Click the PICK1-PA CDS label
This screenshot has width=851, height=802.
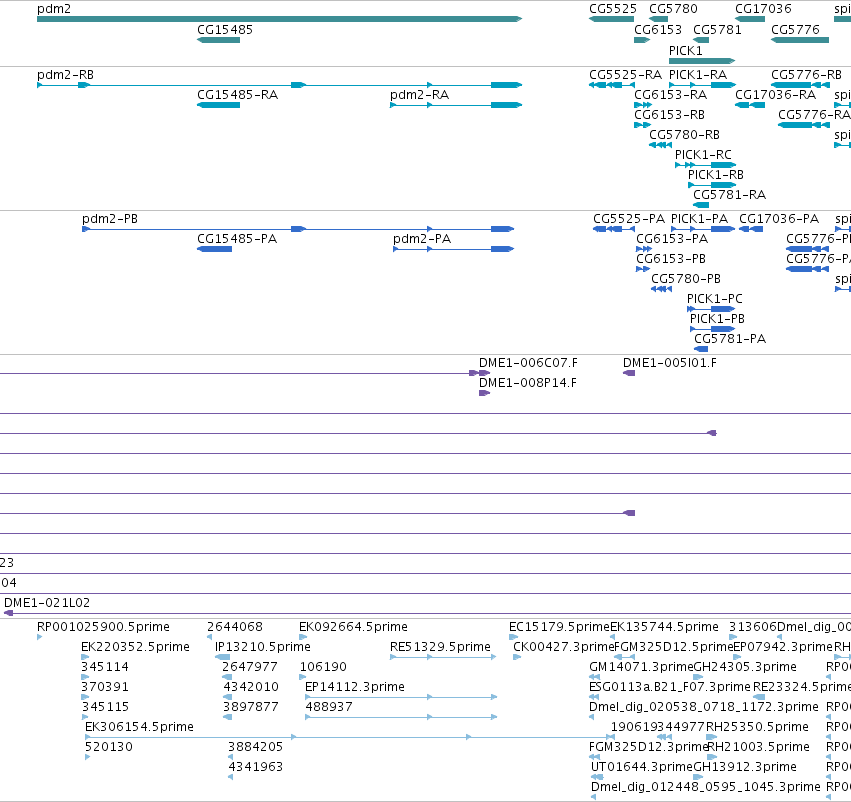699,219
